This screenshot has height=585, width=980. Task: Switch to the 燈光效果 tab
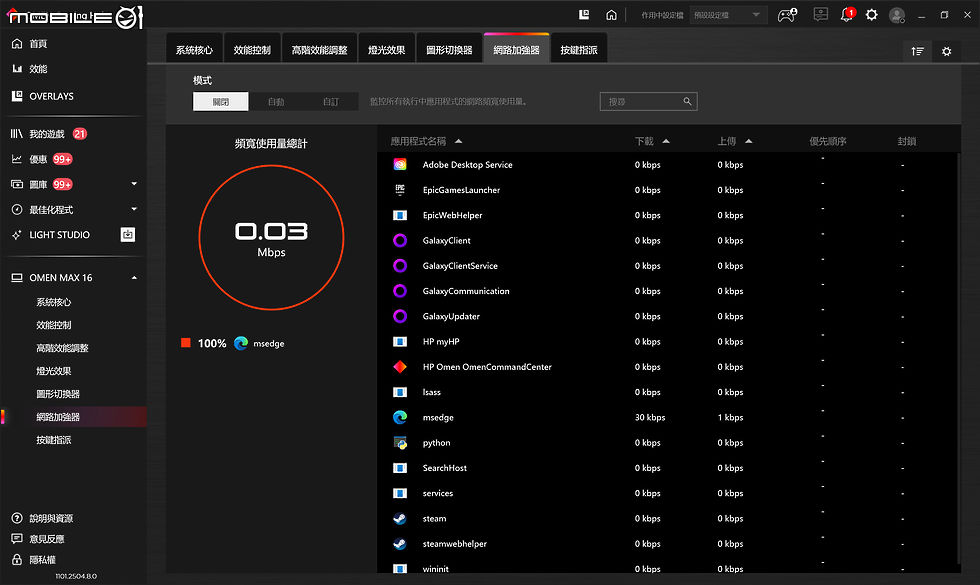tap(386, 49)
